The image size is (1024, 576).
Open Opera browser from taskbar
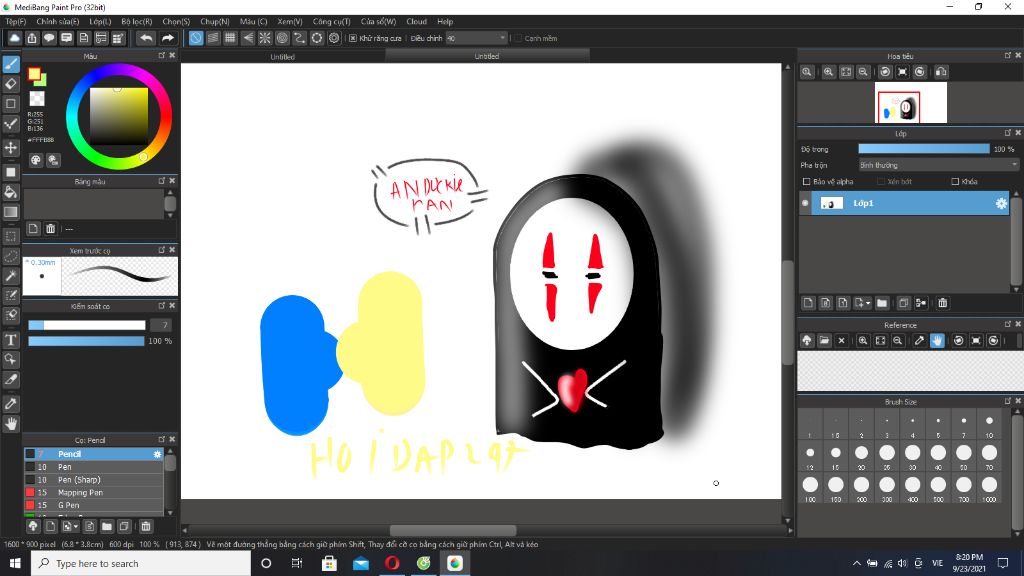[392, 563]
